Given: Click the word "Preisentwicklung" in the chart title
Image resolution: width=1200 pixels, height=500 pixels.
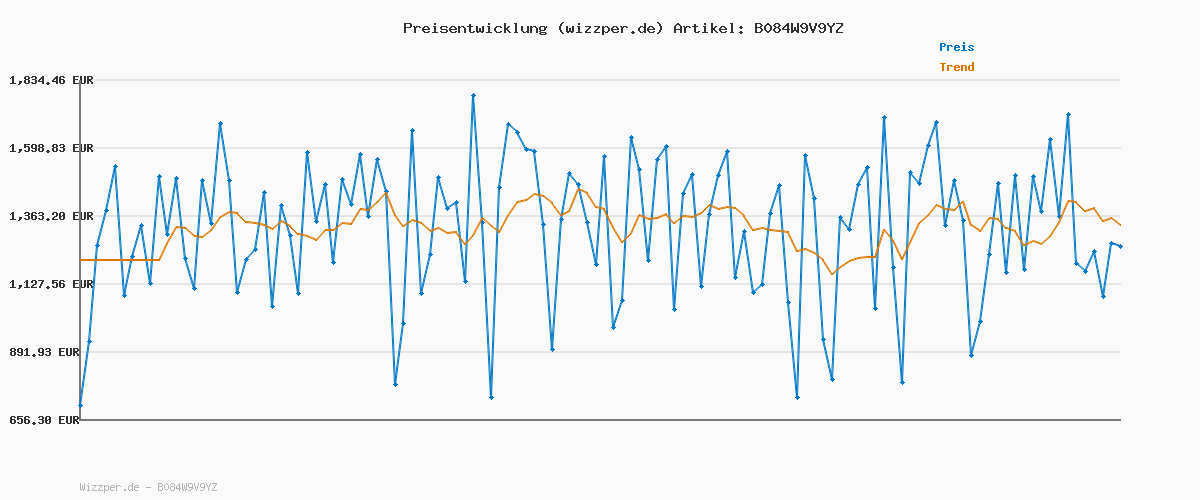Looking at the screenshot, I should tap(474, 28).
